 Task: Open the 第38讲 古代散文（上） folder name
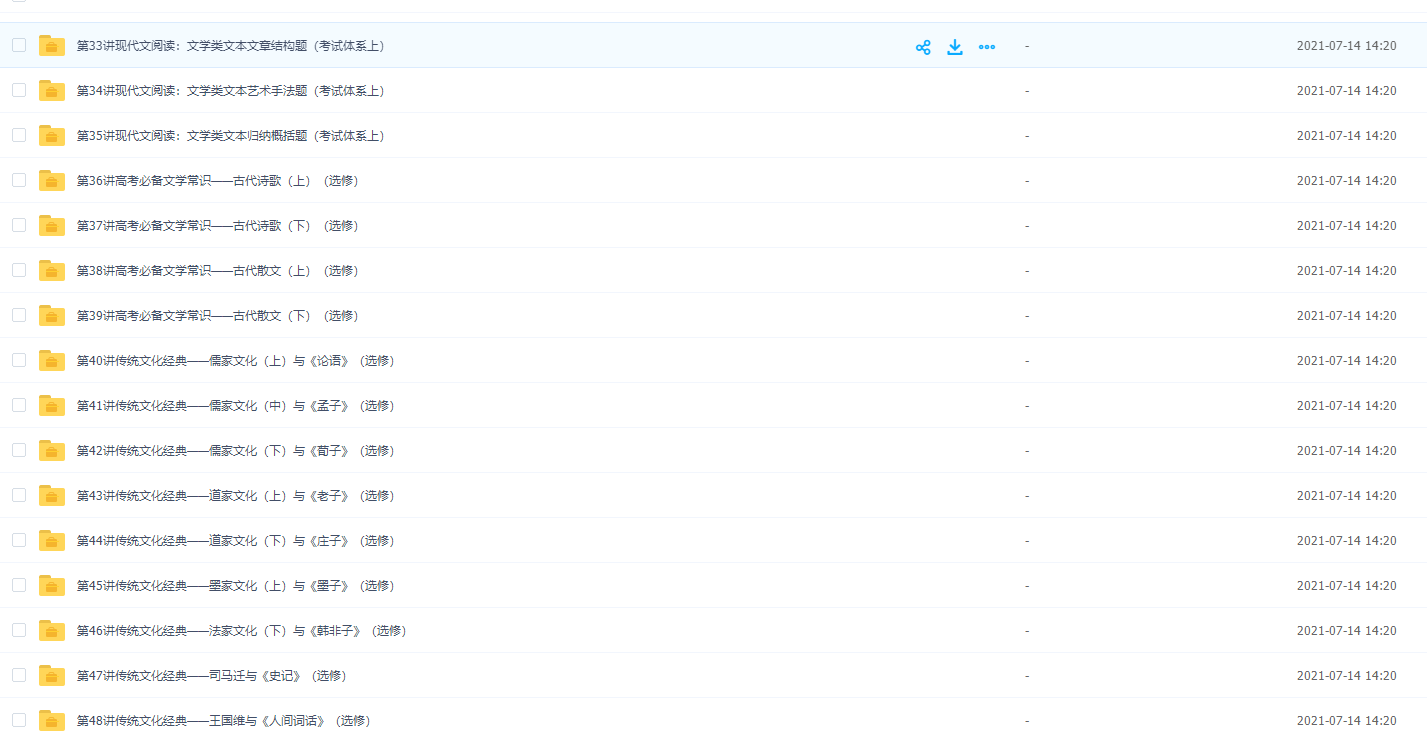click(x=217, y=271)
